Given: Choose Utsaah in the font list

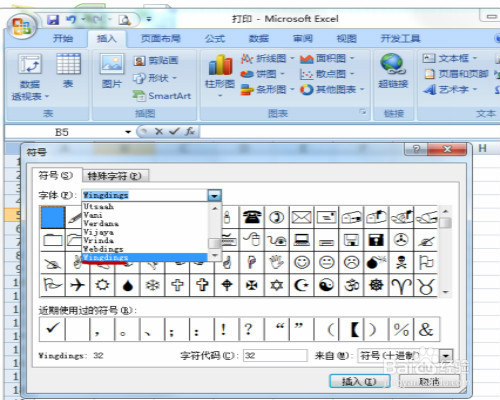Looking at the screenshot, I should (x=145, y=206).
